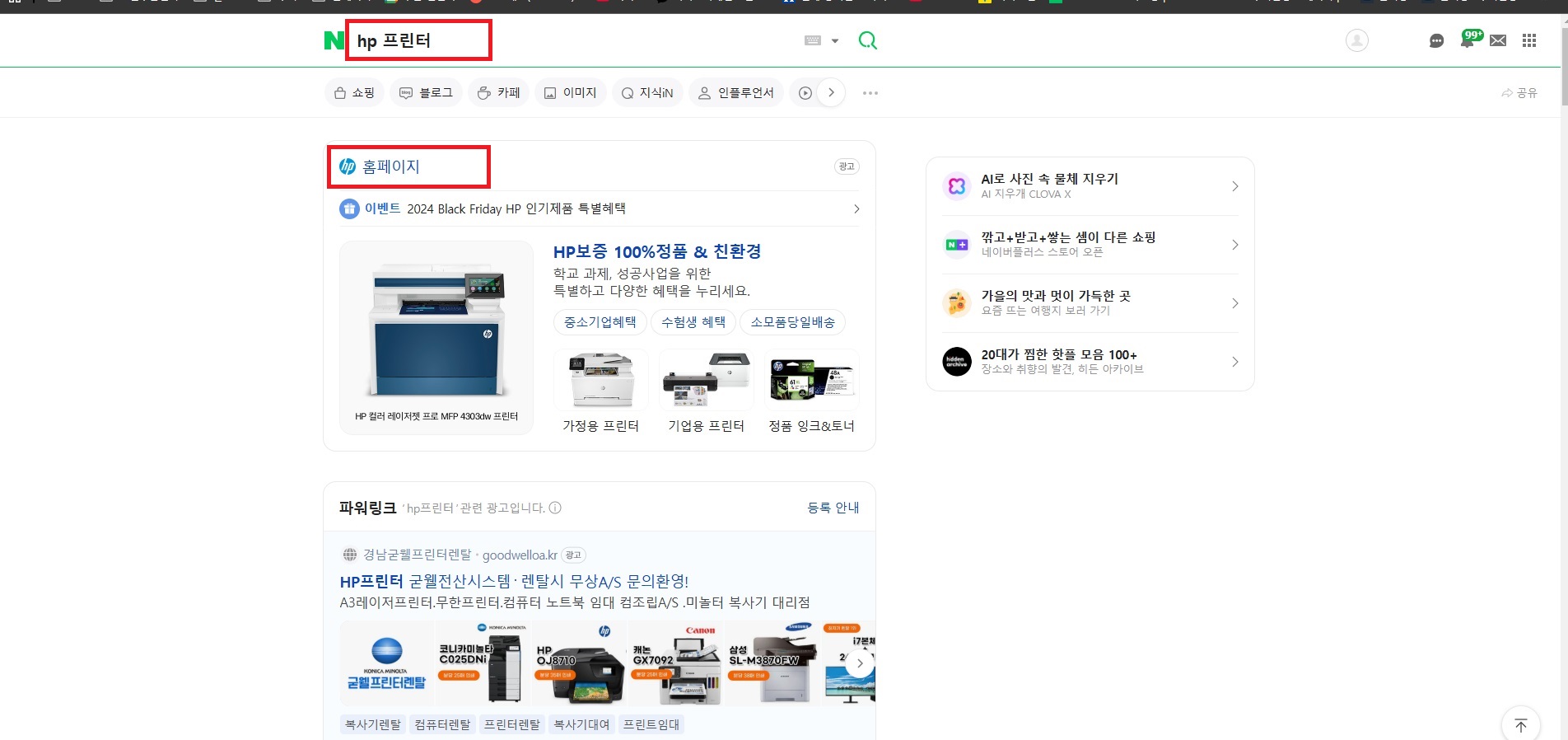Click the powerlink info circle icon
This screenshot has width=1568, height=740.
555,508
